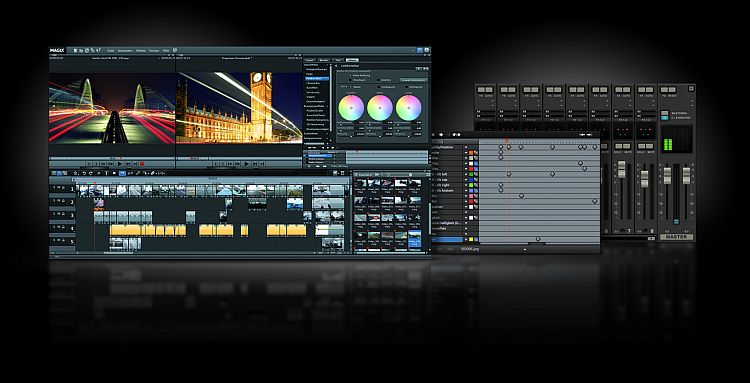The height and width of the screenshot is (383, 750).
Task: Click the channel 7 volume fader
Action: pyautogui.click(x=621, y=169)
